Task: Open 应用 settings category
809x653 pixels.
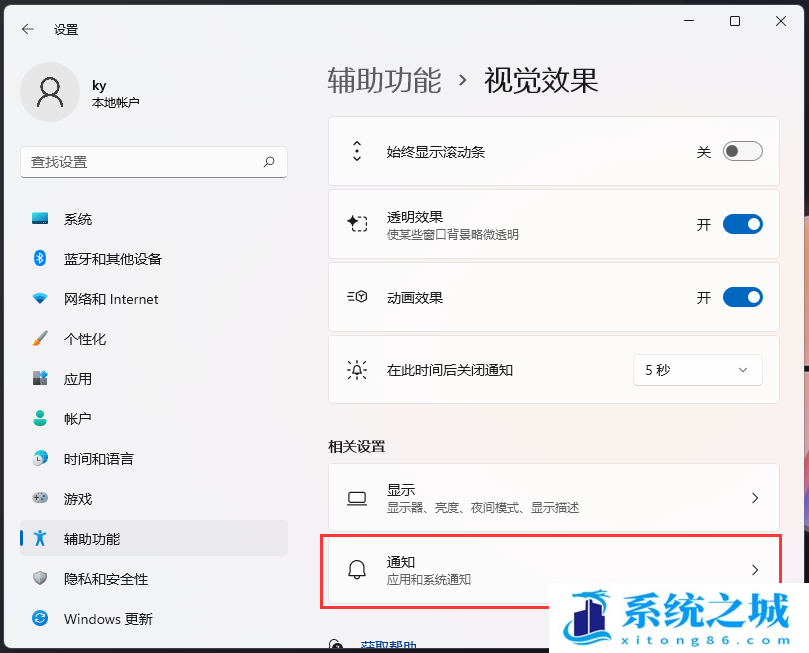Action: [154, 379]
